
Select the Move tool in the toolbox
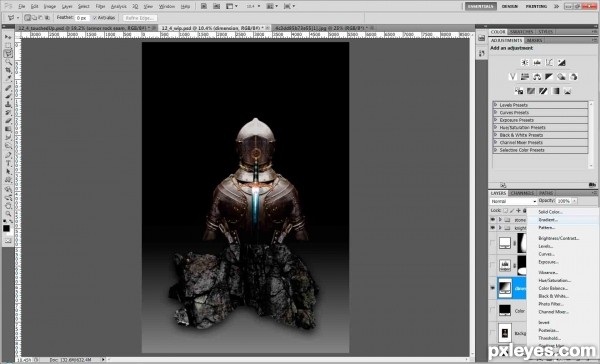[x=8, y=37]
